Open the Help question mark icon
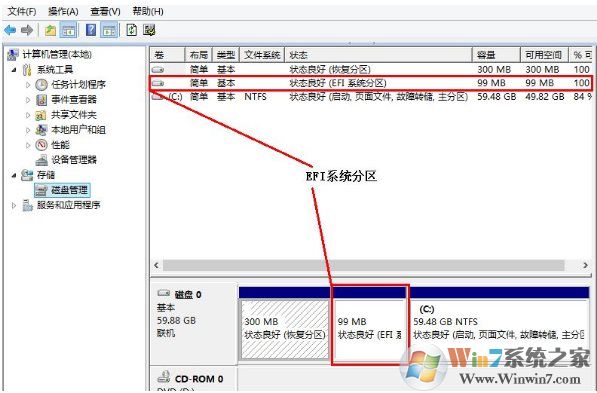Image resolution: width=597 pixels, height=393 pixels. 91,30
